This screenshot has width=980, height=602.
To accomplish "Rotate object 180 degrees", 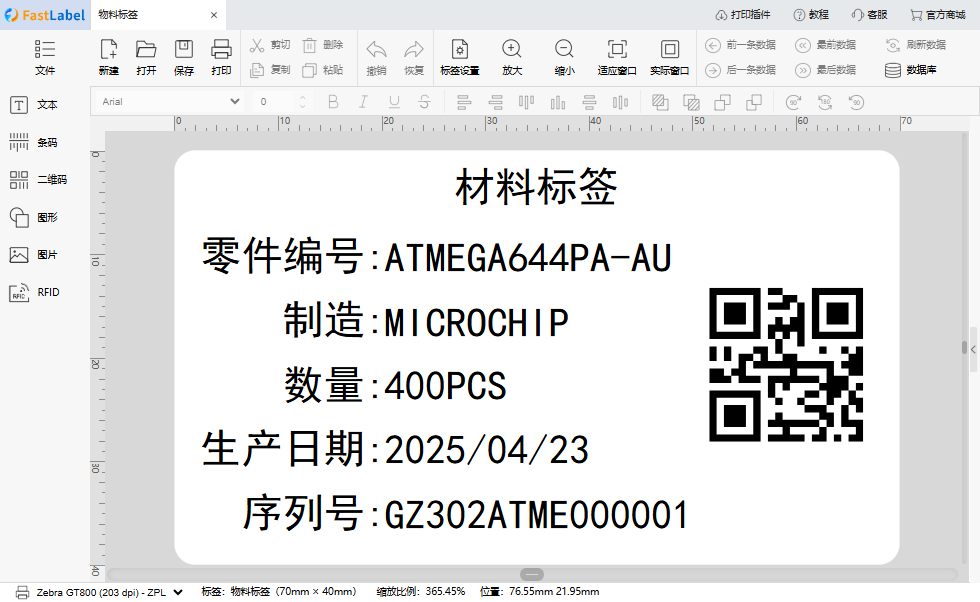I will pos(825,102).
